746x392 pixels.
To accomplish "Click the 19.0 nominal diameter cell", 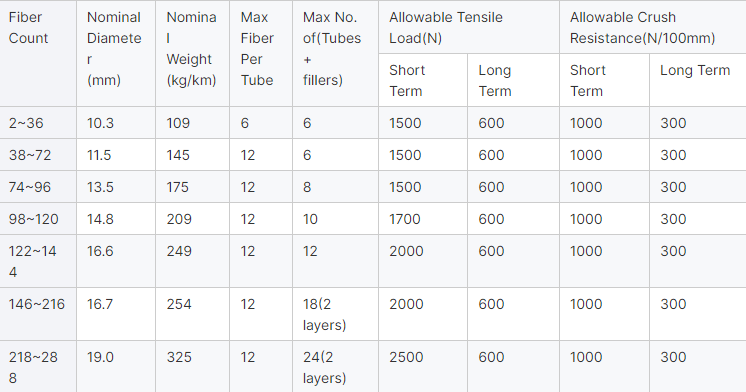I will (x=116, y=366).
